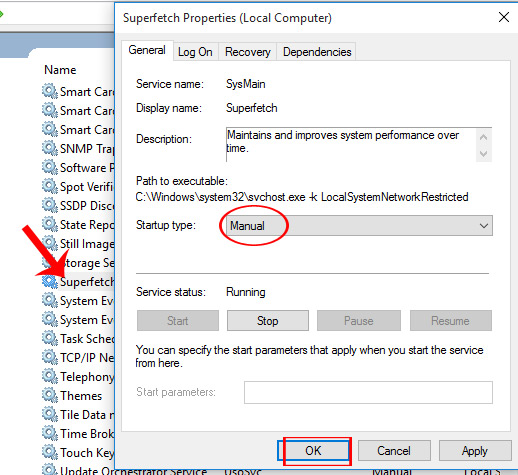Screen dimensions: 518x475
Task: Select the Update Orchestrator Service row
Action: (133, 470)
